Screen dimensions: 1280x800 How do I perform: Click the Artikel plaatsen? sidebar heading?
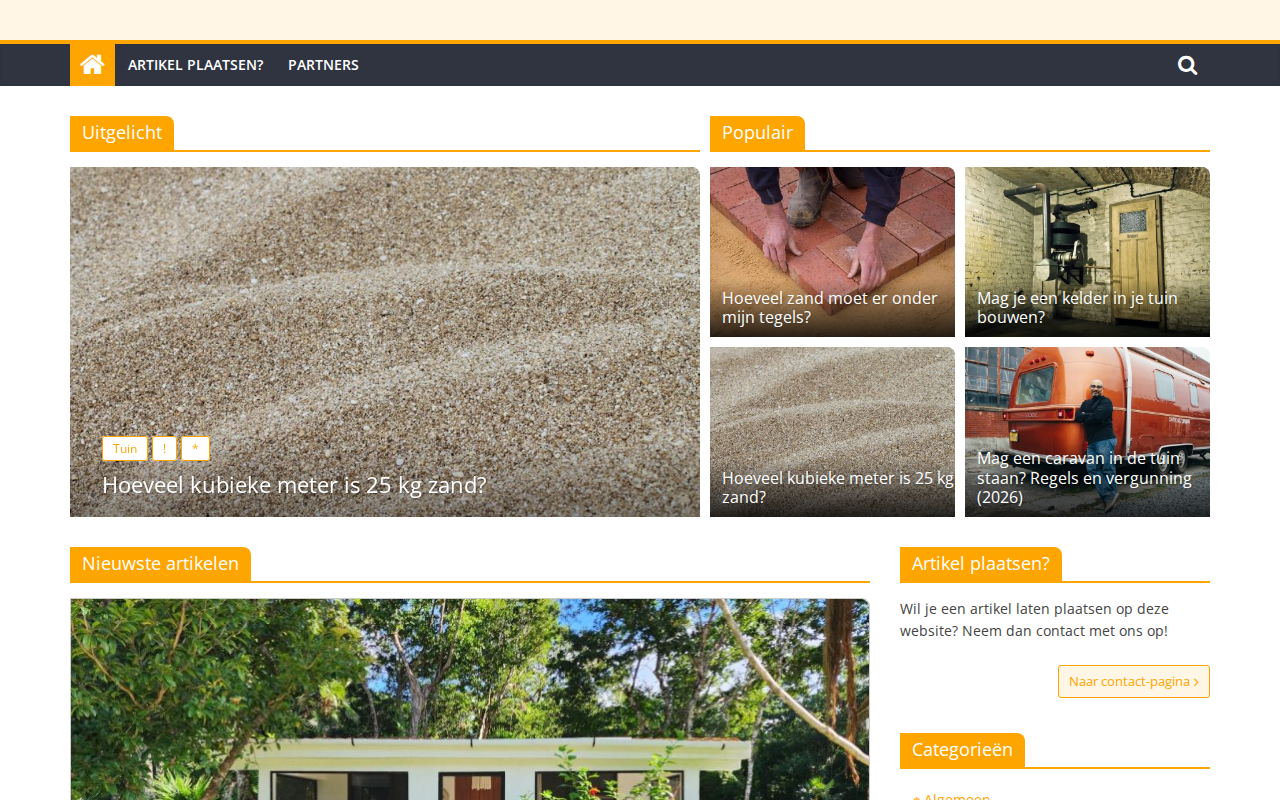(981, 564)
